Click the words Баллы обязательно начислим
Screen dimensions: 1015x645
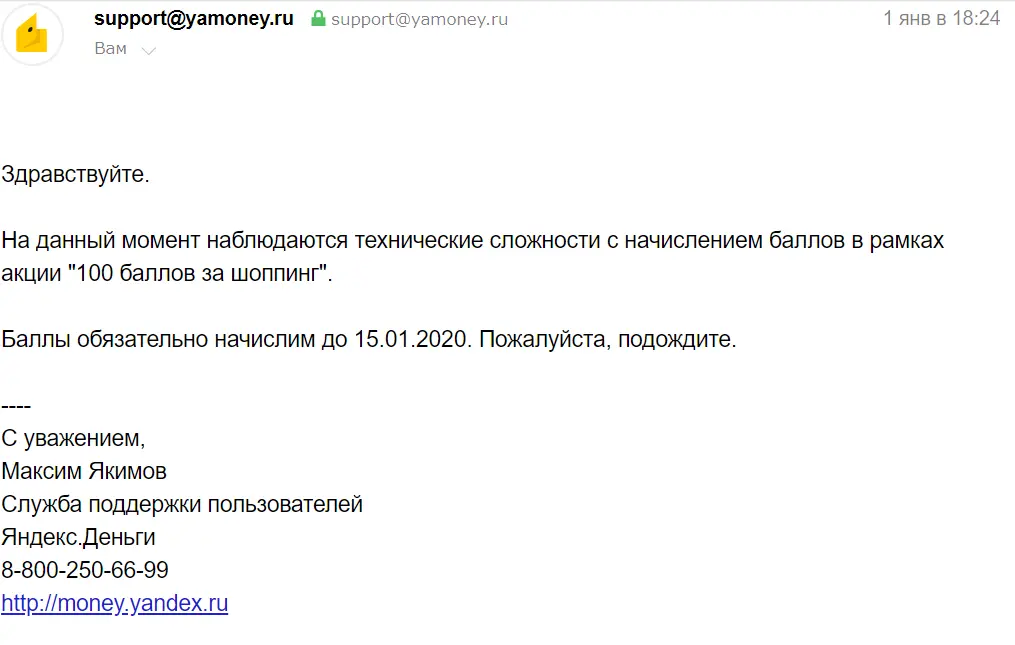[159, 339]
